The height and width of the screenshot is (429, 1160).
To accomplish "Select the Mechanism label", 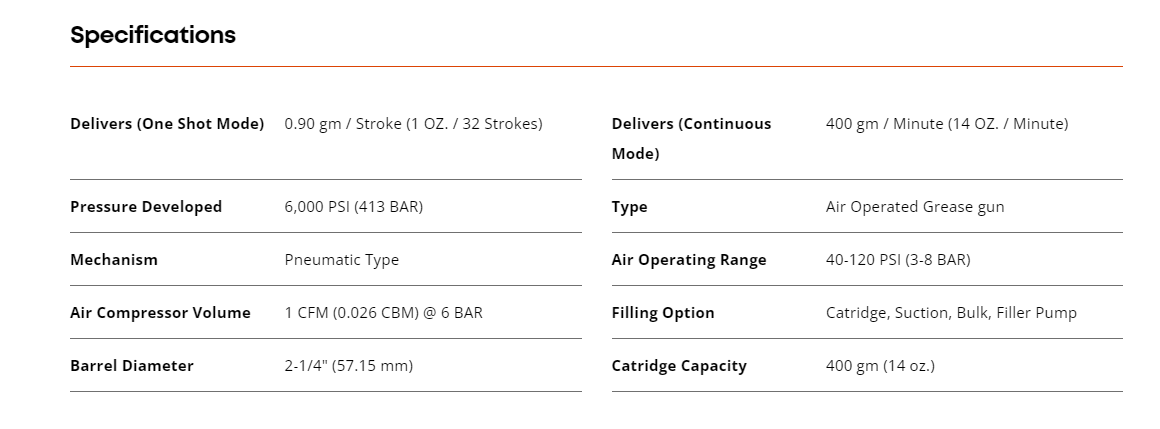I will pyautogui.click(x=114, y=260).
